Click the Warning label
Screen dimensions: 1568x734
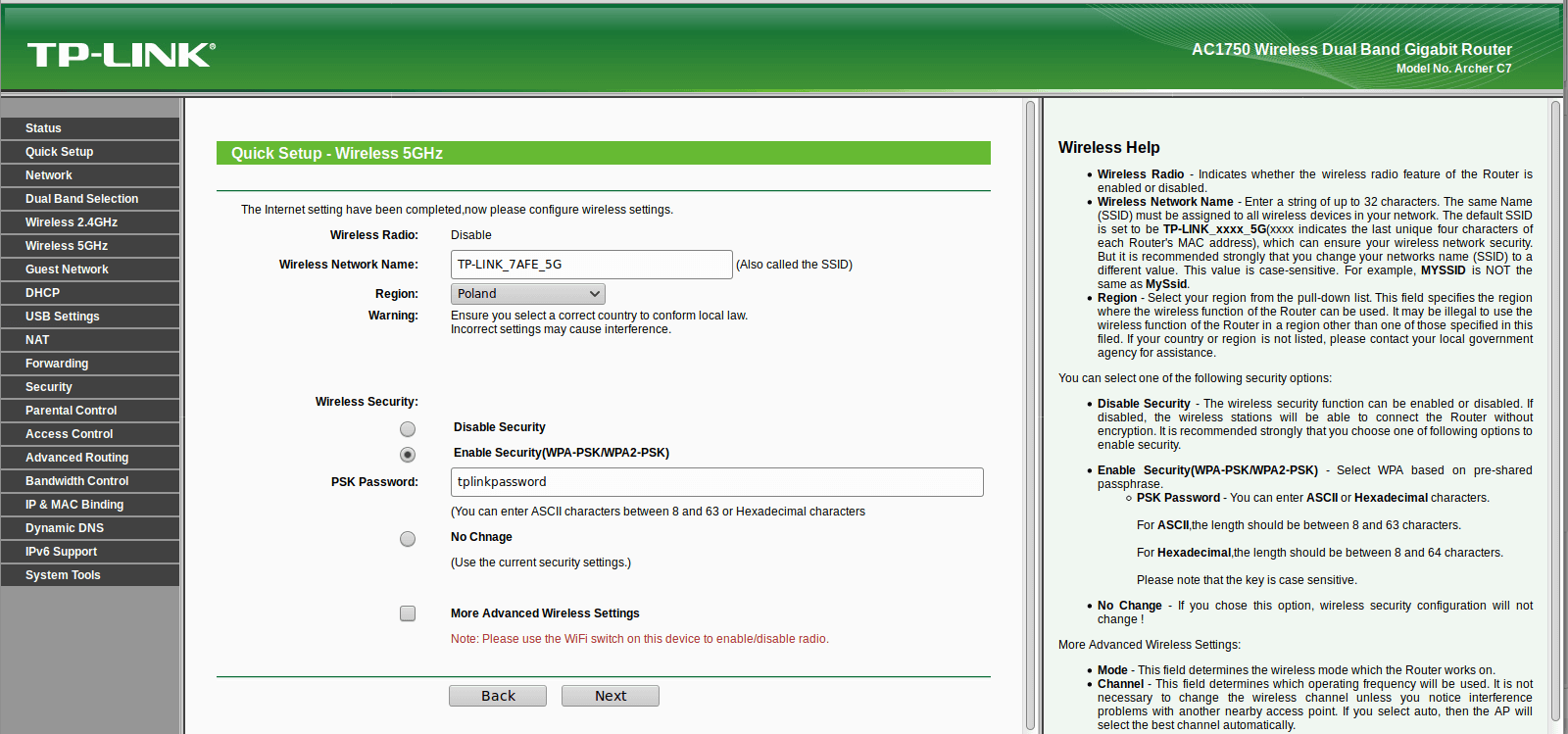pos(393,316)
